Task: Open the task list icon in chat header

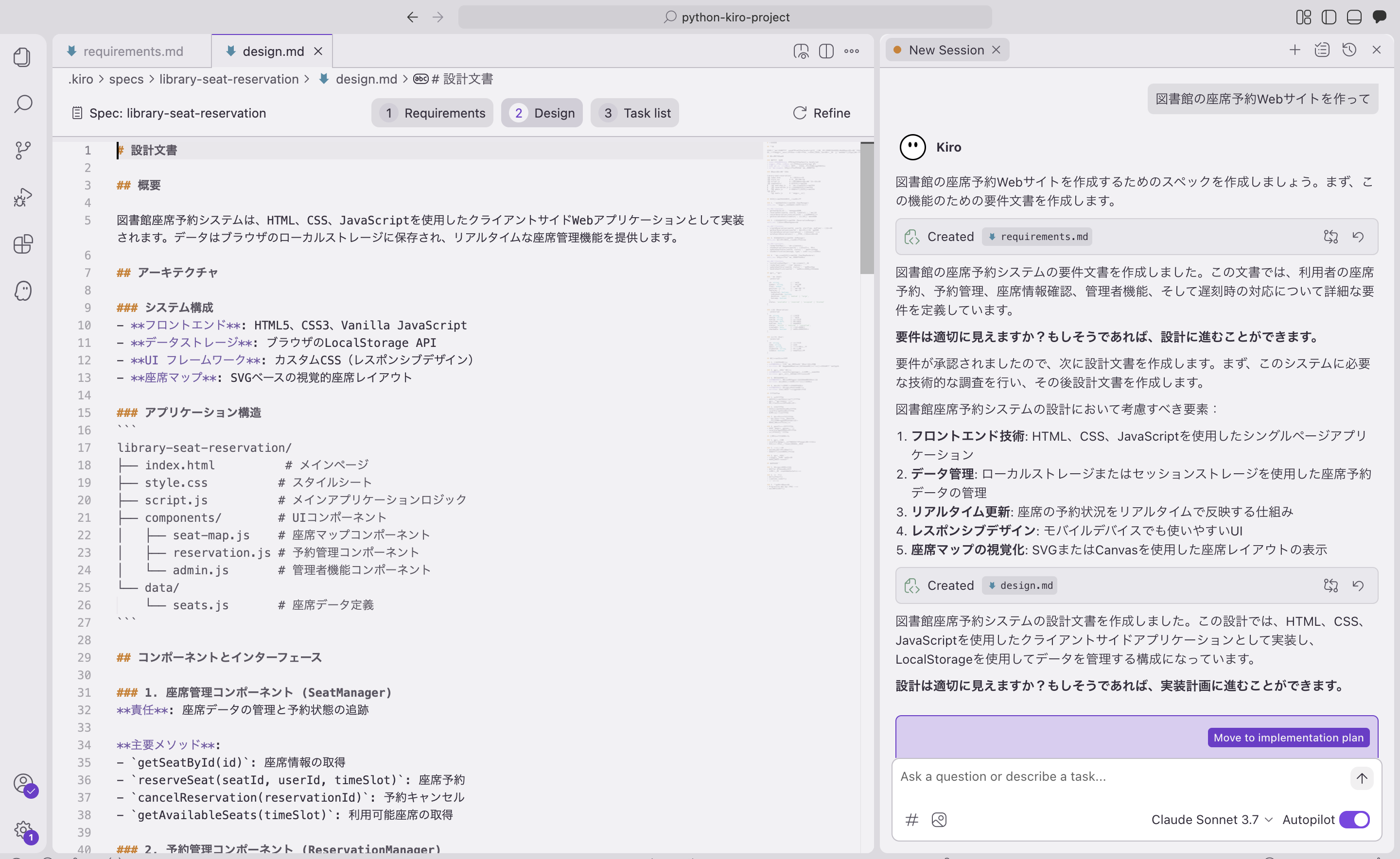Action: [1322, 50]
